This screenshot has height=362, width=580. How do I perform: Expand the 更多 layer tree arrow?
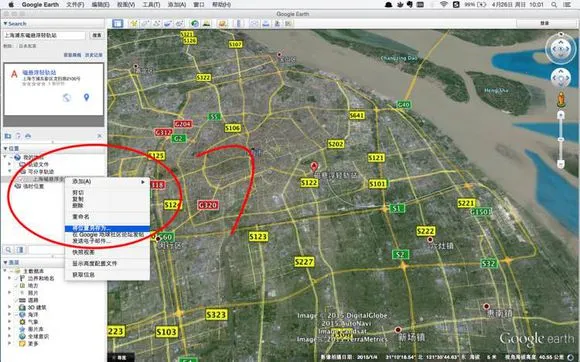click(10, 344)
